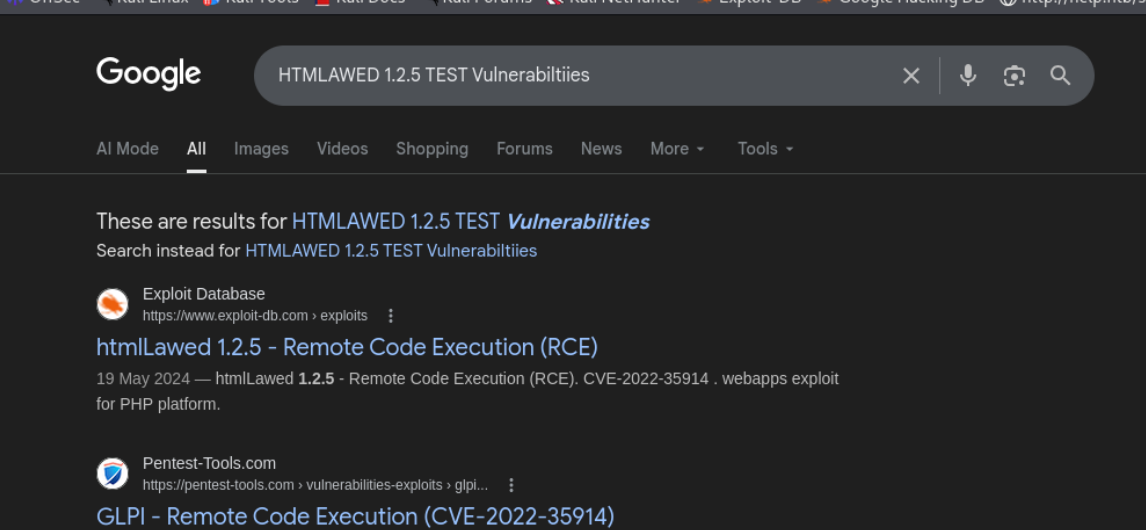Switch to the Forums tab

524,149
